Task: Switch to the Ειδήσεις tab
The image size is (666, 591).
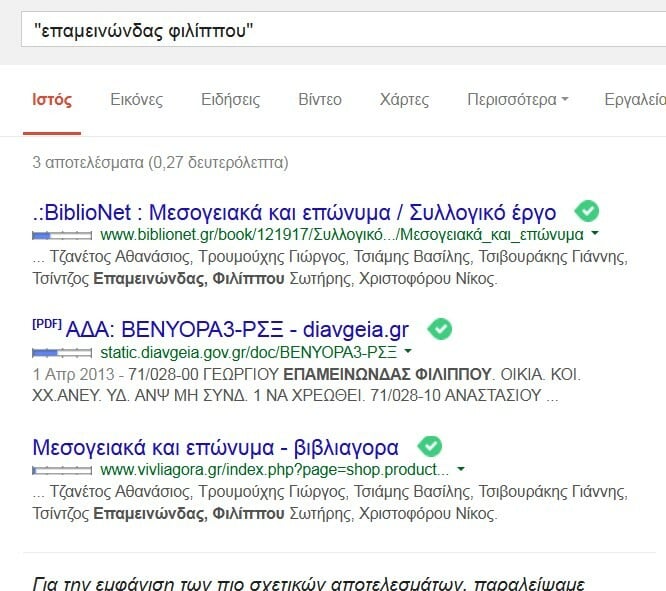Action: 231,99
